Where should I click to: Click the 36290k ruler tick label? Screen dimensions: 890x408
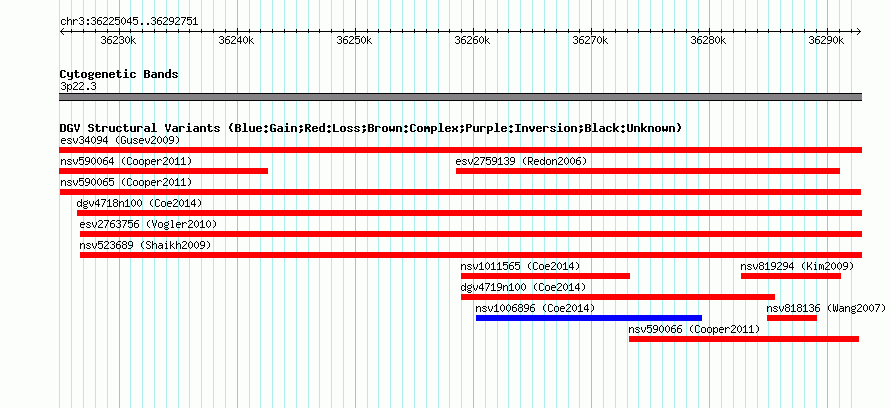[826, 40]
